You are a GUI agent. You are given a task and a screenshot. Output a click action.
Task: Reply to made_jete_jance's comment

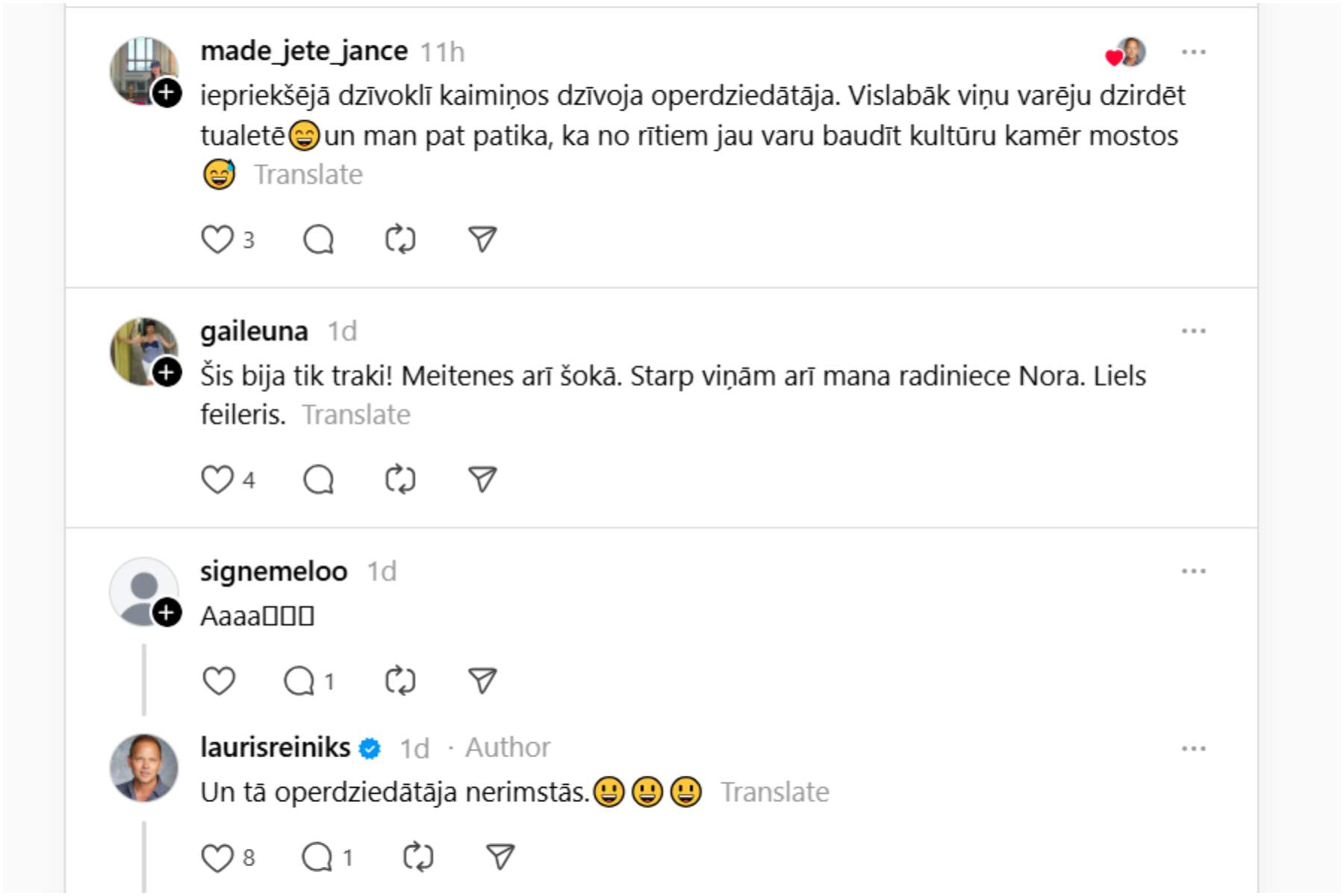(x=319, y=240)
